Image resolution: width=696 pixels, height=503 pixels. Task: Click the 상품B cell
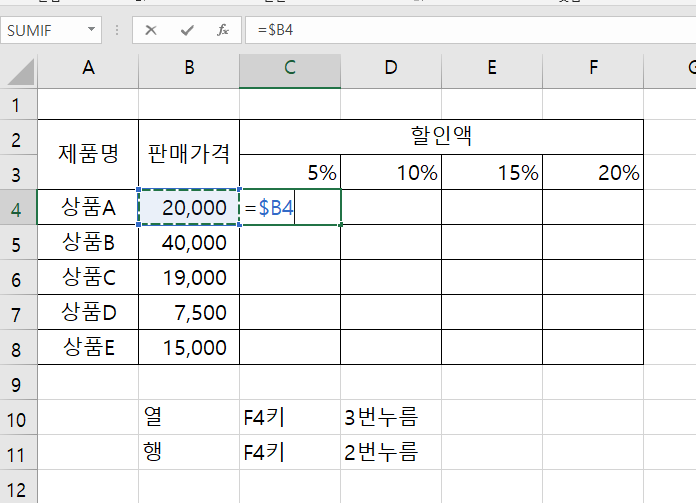(88, 242)
